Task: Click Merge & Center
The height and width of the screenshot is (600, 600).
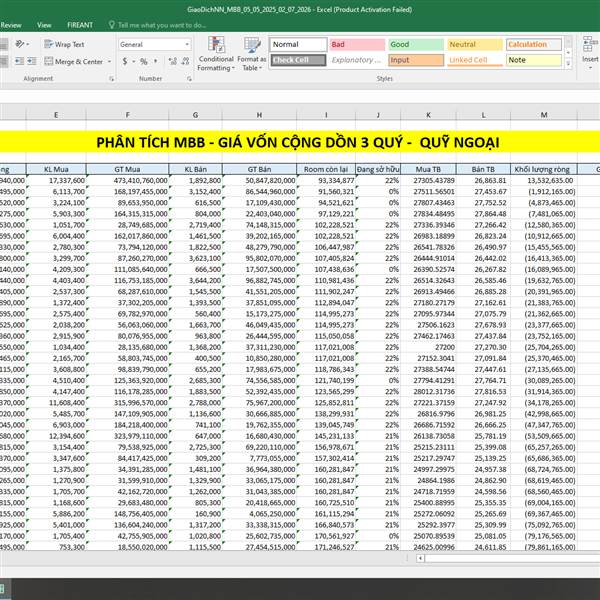Action: [x=74, y=62]
